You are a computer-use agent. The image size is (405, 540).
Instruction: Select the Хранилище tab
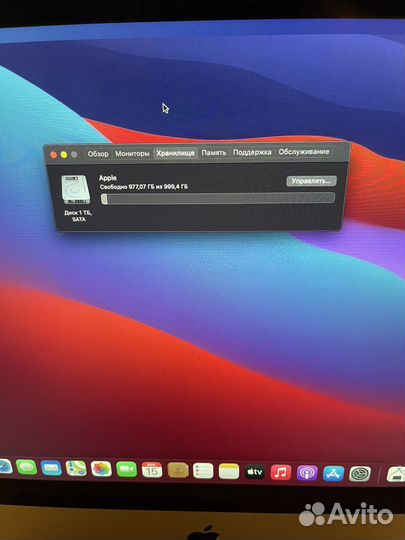click(x=176, y=153)
